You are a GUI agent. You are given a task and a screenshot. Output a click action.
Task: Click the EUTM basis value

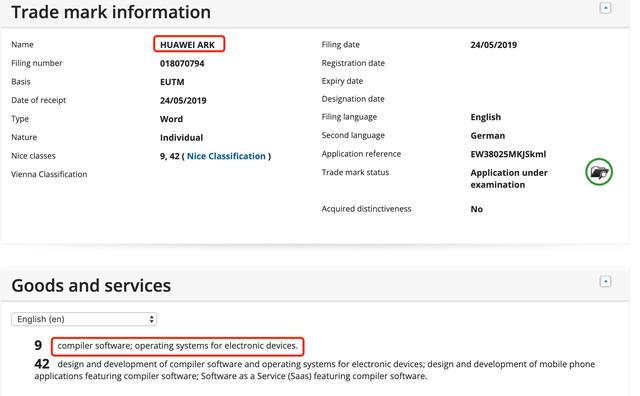(x=172, y=82)
